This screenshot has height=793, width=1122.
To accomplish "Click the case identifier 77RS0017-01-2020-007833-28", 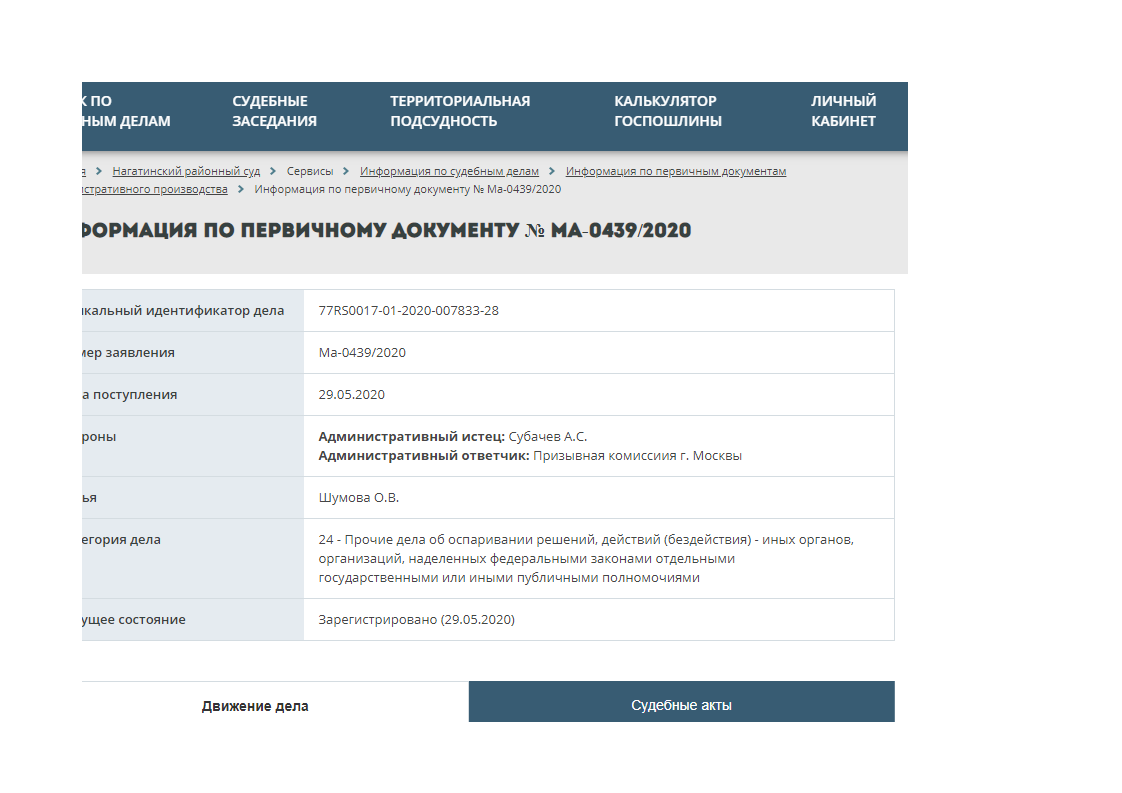I will click(408, 311).
